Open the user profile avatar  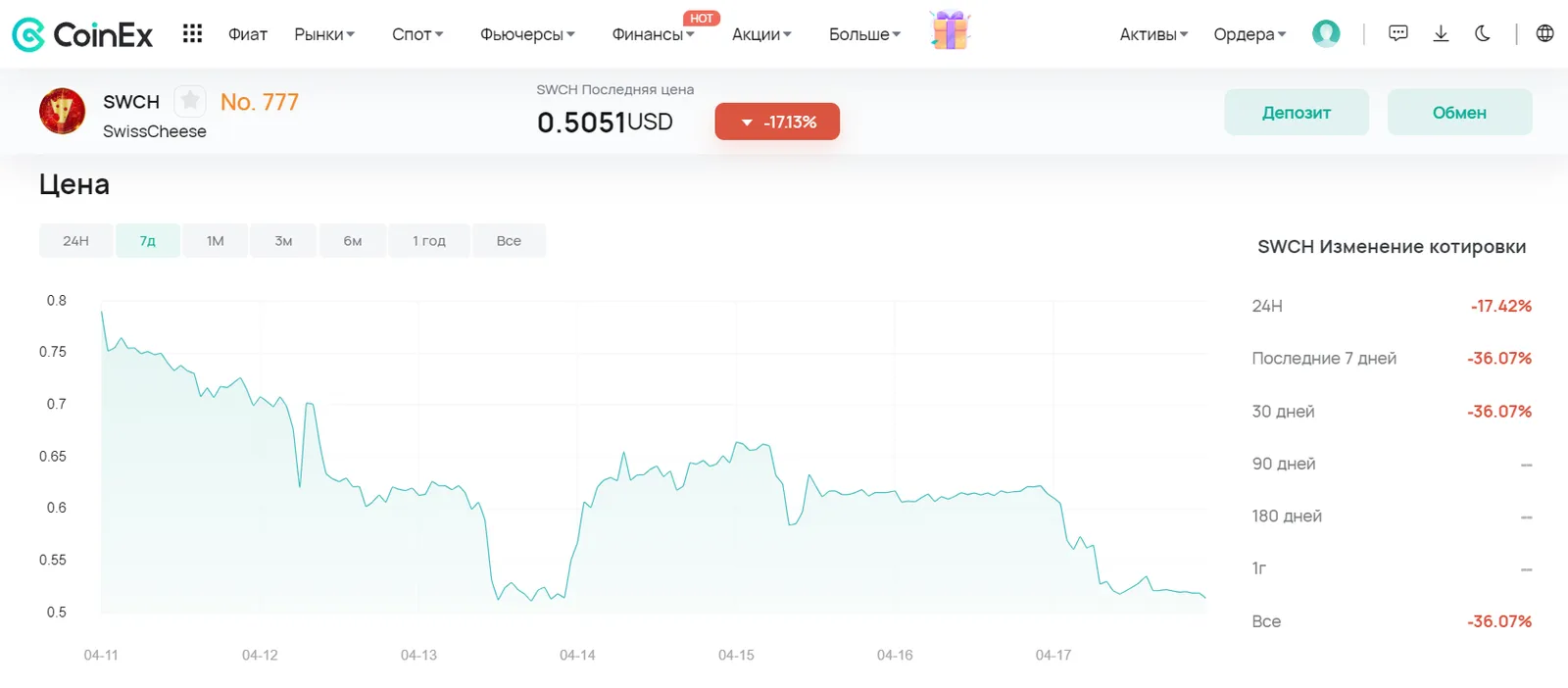1326,33
